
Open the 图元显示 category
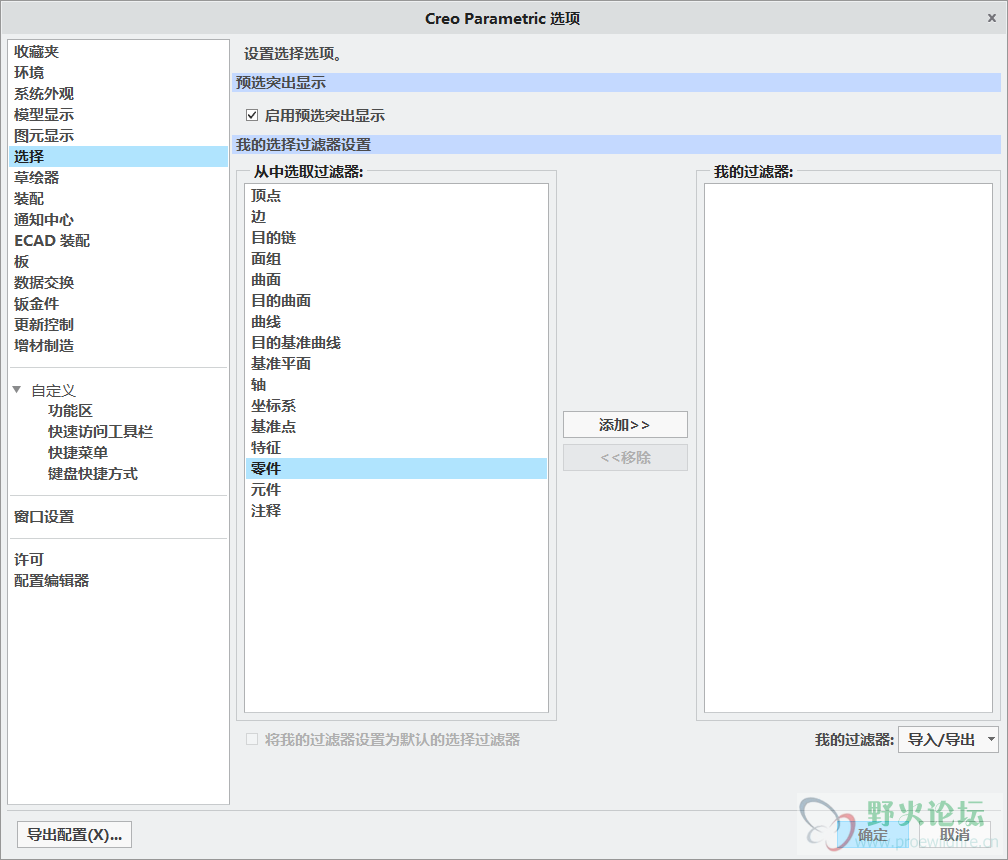tap(119, 136)
